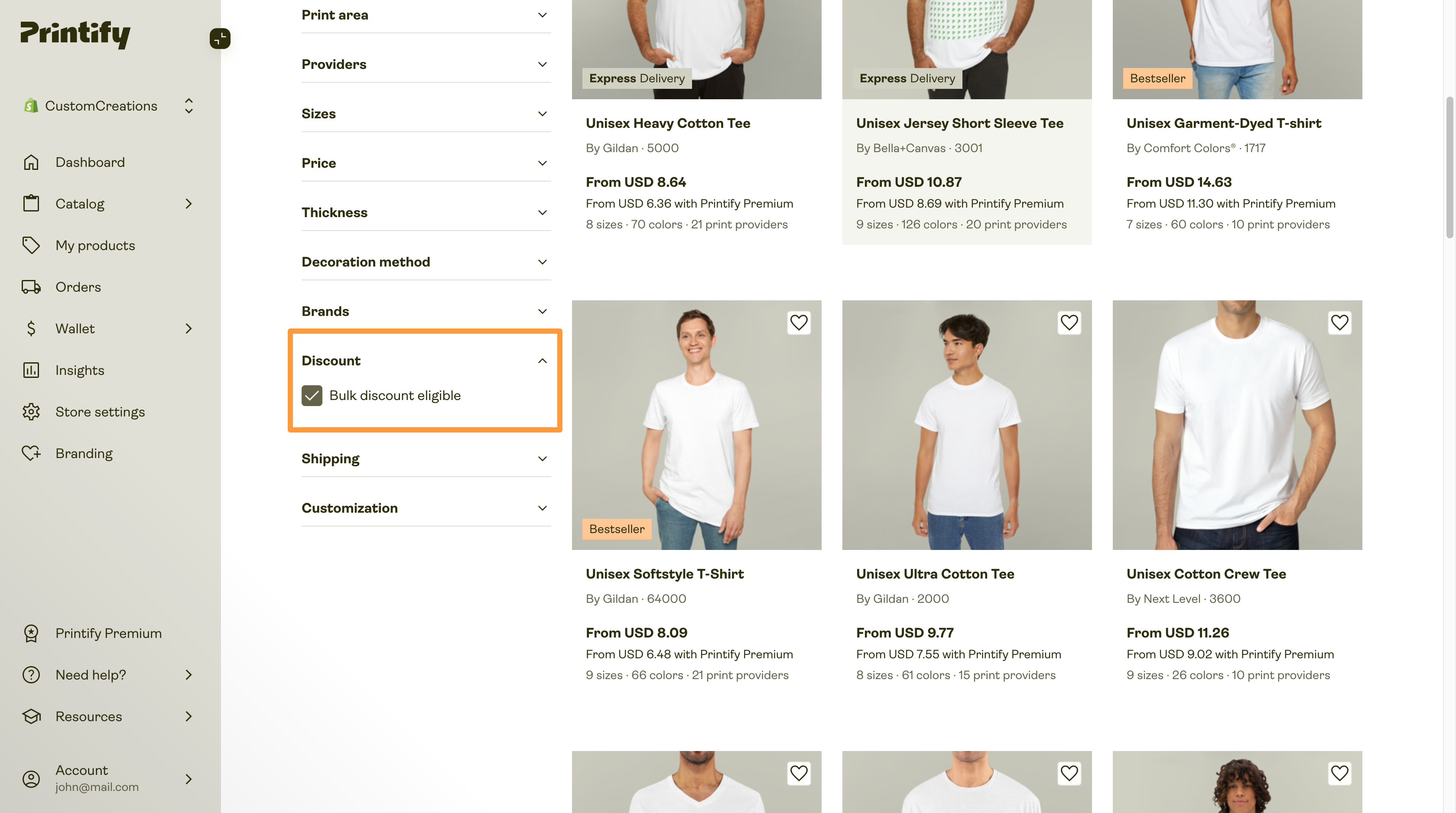Click the Printify logo
This screenshot has width=1456, height=813.
pos(75,35)
